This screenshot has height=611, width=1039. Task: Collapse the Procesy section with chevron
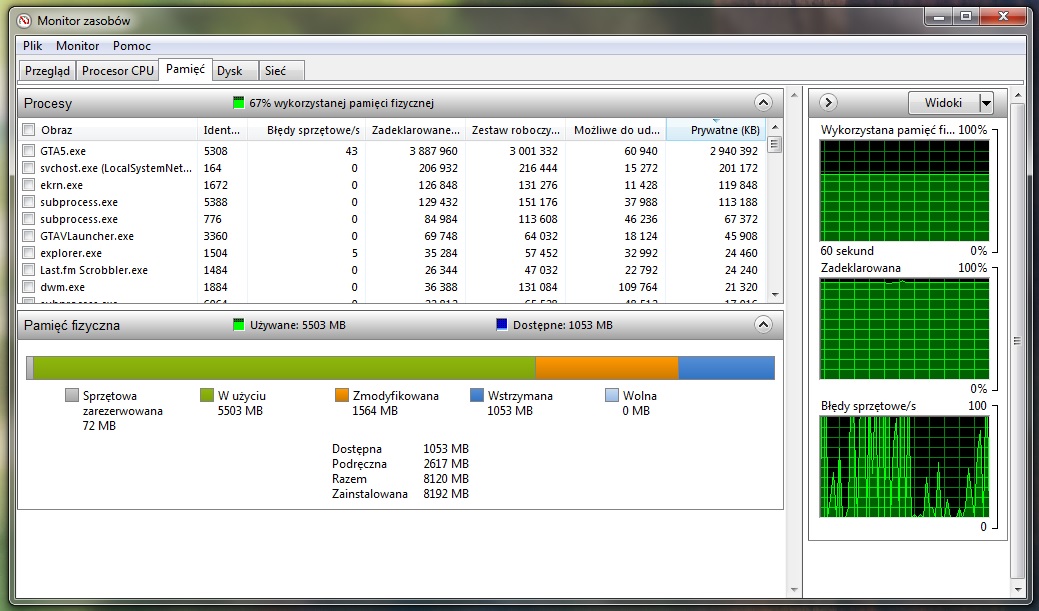click(x=763, y=103)
